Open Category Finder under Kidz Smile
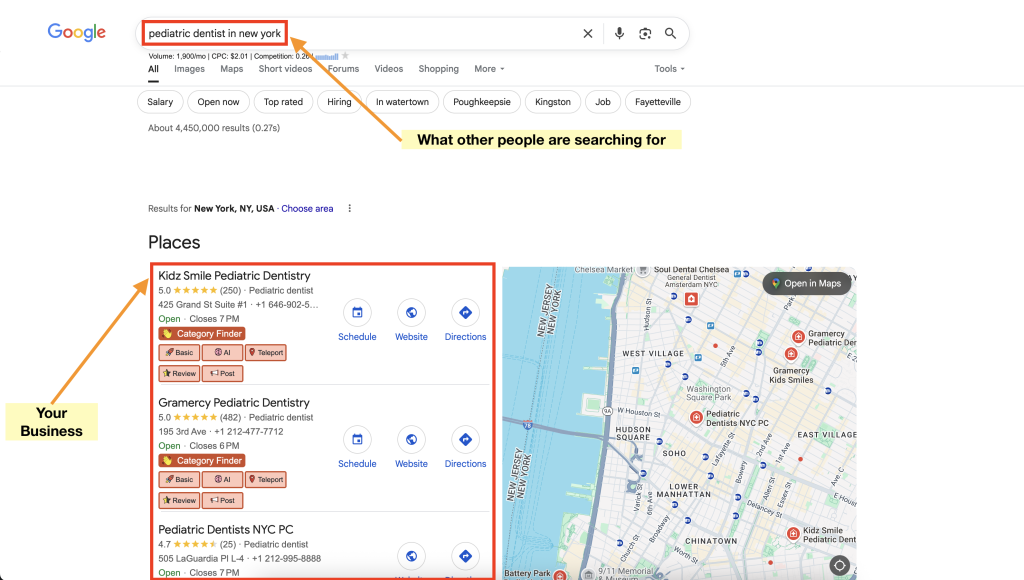Screen dimensions: 1024x580 202,334
